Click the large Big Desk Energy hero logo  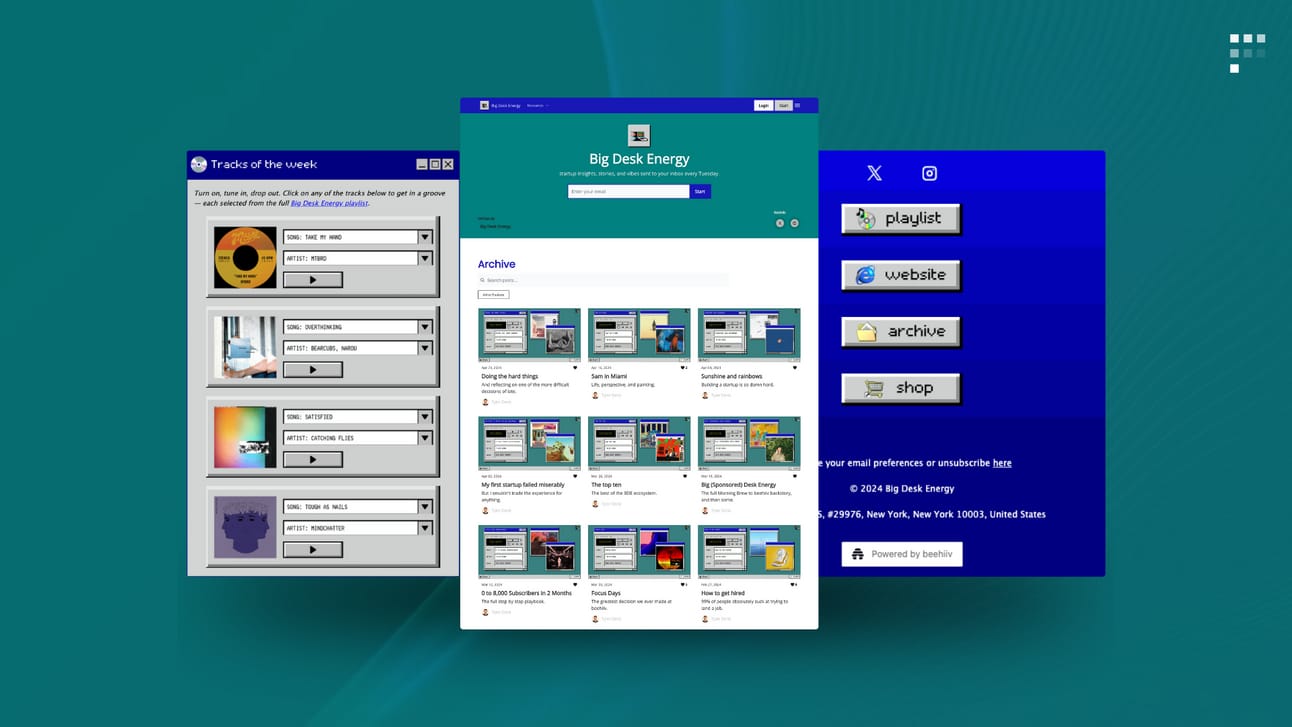click(639, 135)
